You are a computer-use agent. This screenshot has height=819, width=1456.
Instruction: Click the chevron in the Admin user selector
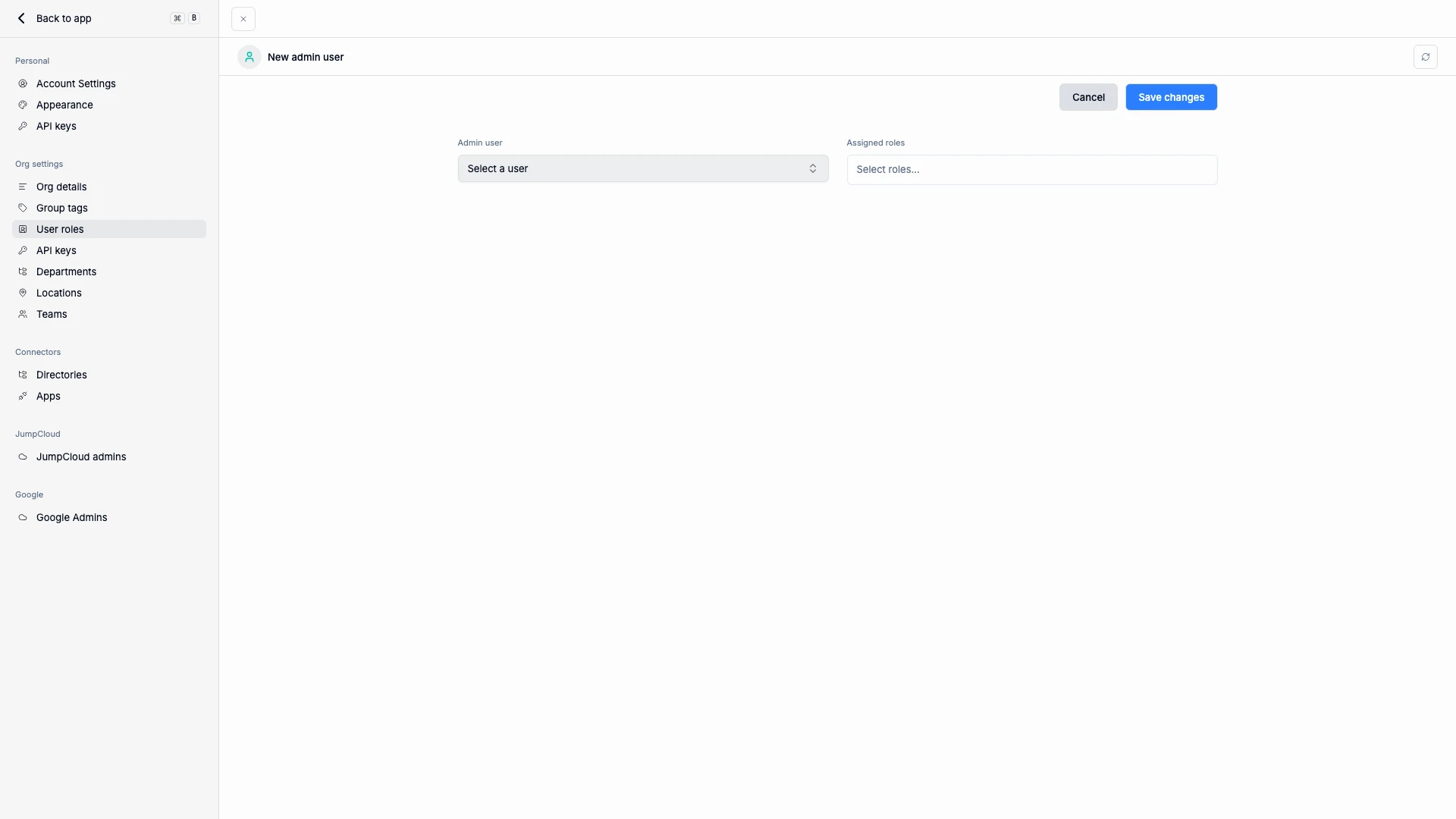pyautogui.click(x=813, y=168)
